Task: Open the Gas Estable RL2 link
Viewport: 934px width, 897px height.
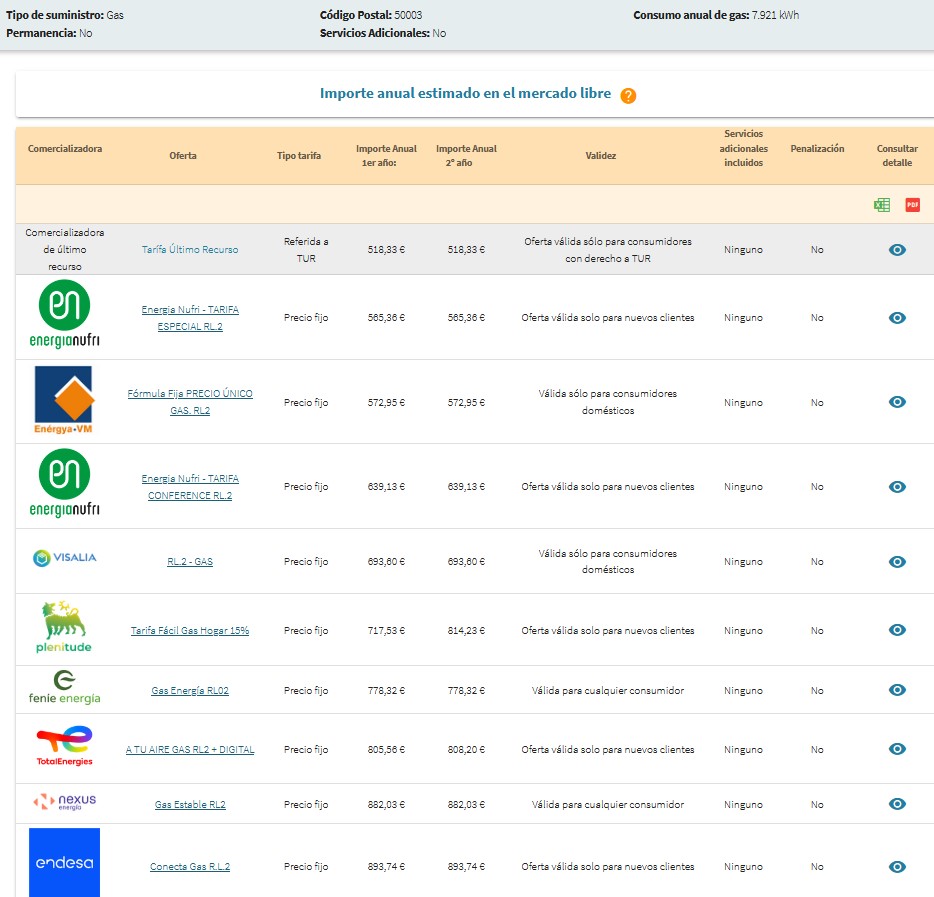Action: tap(190, 805)
